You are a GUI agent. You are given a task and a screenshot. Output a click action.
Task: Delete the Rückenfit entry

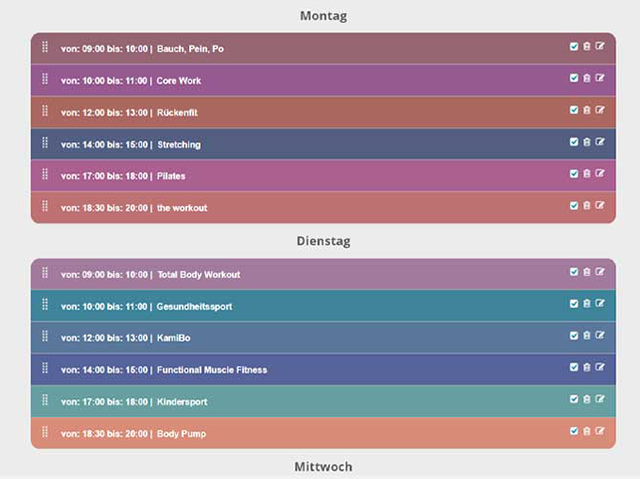(587, 110)
